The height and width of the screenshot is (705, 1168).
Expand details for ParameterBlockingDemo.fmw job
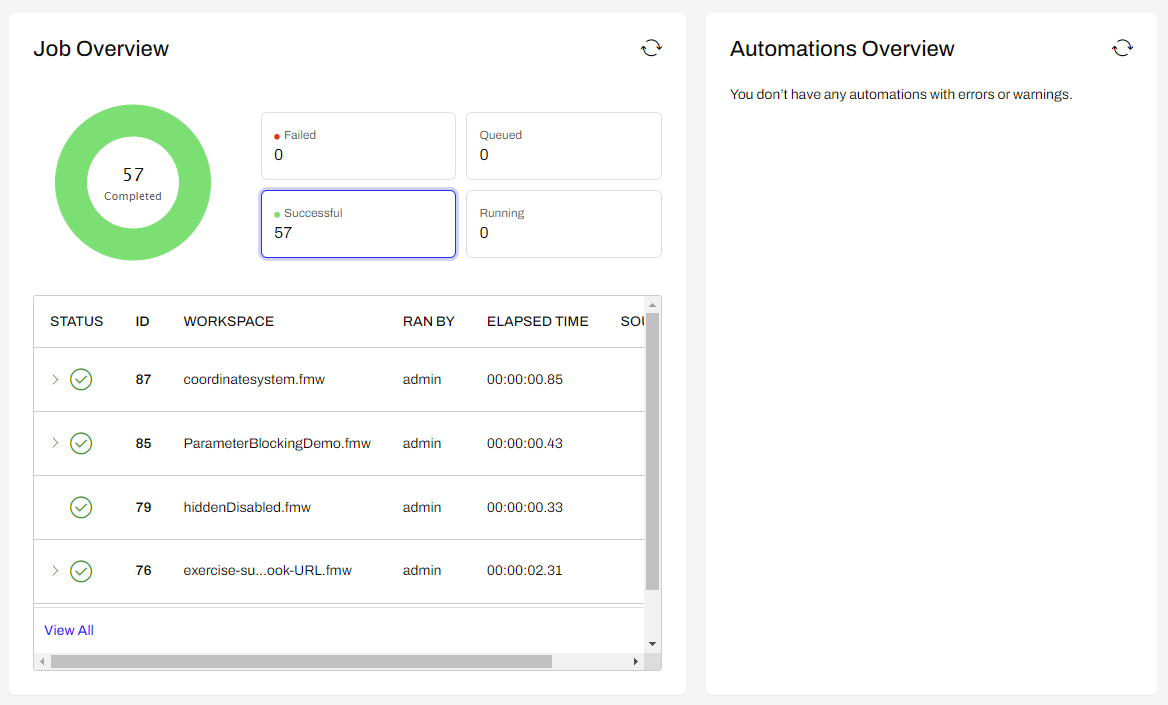point(56,443)
